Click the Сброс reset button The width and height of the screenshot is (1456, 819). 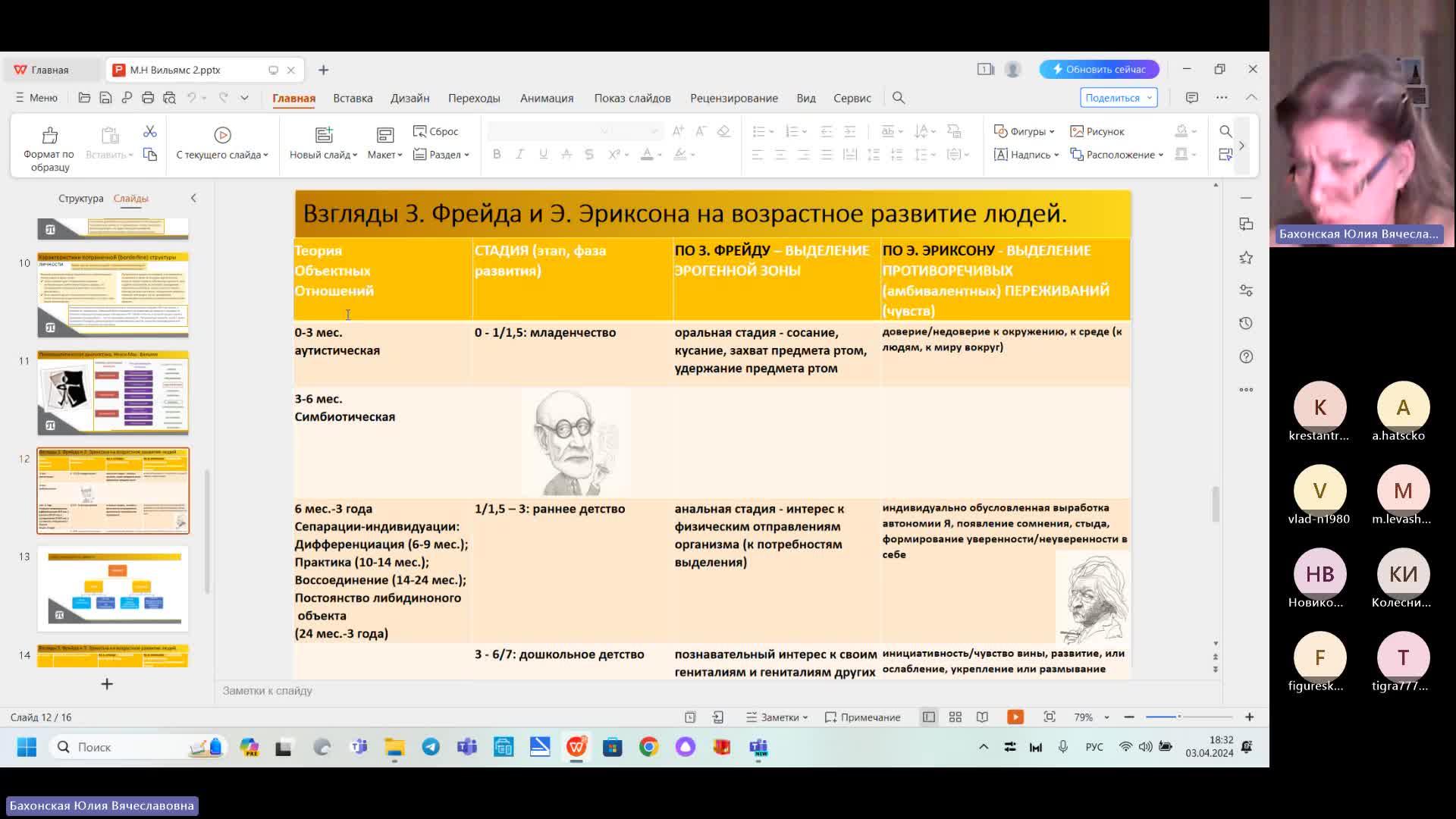(x=436, y=131)
